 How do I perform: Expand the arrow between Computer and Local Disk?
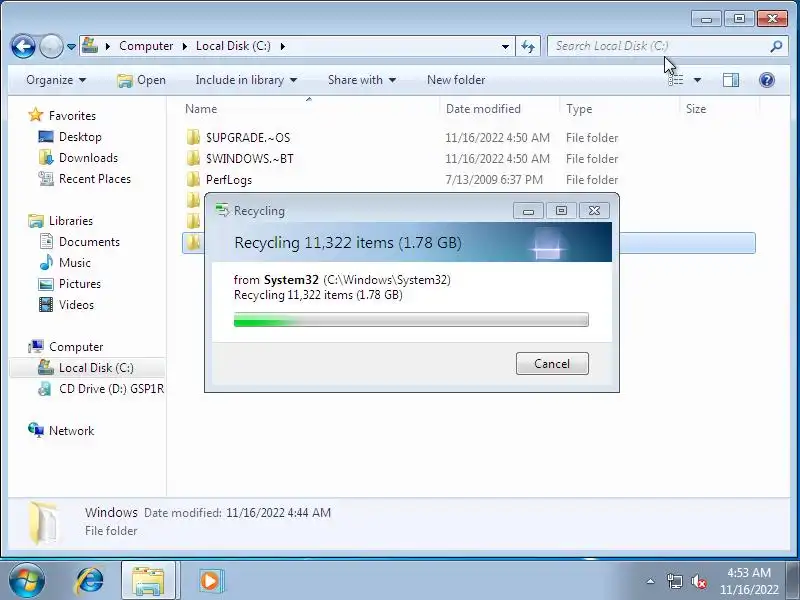(x=185, y=46)
